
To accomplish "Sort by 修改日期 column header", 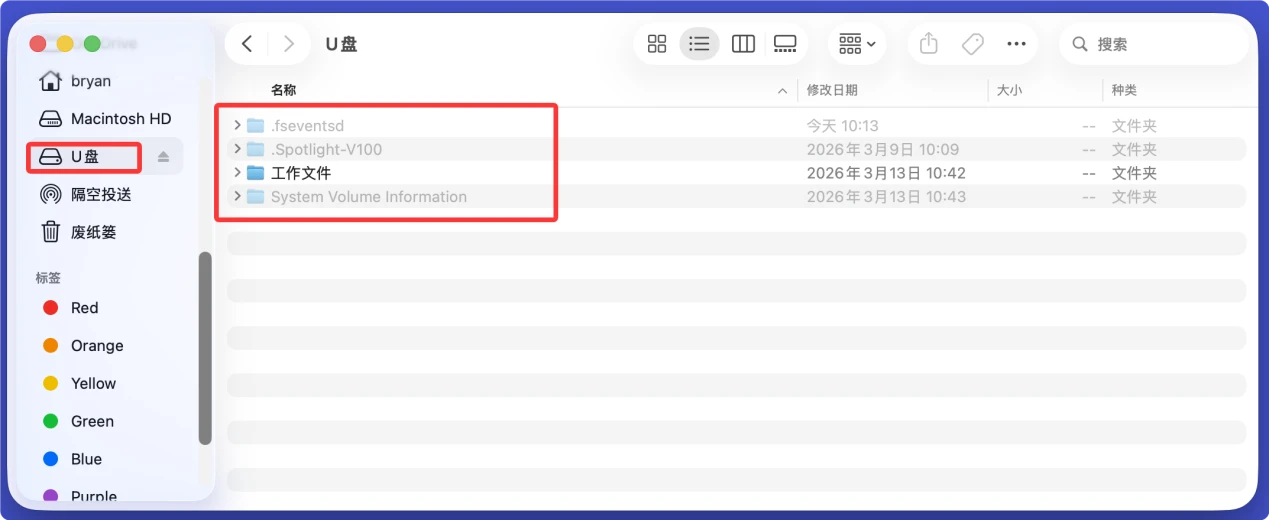I will (832, 90).
